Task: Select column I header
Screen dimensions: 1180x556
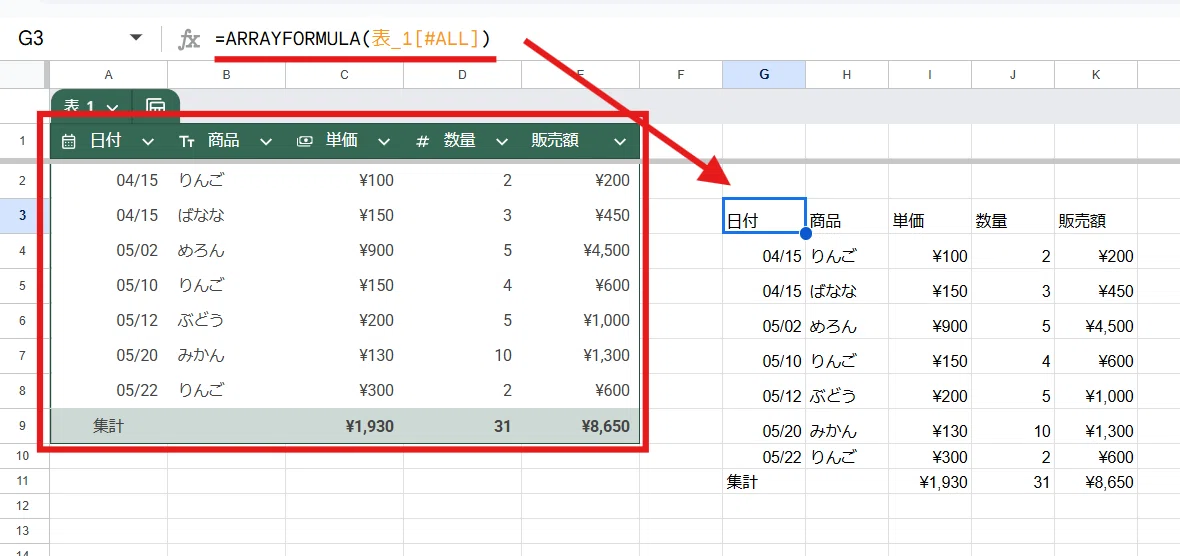Action: (x=929, y=74)
